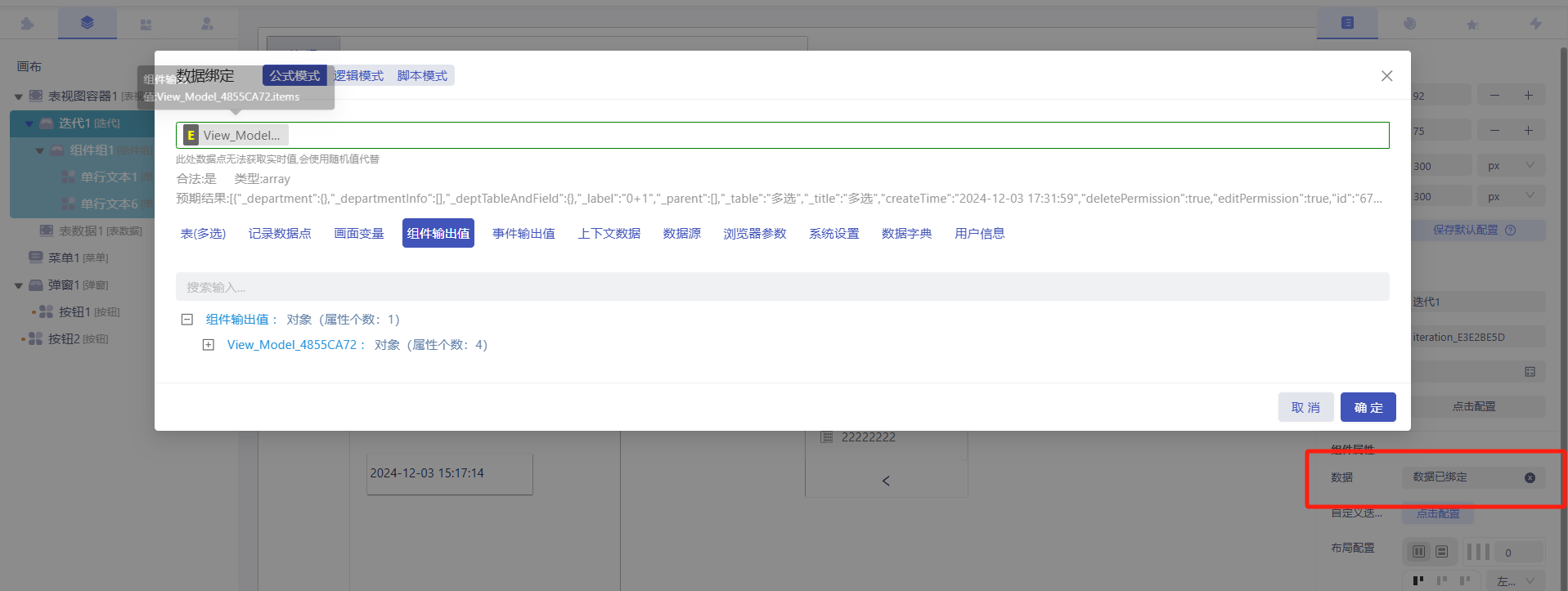Image resolution: width=1568 pixels, height=591 pixels.
Task: Open the style palette tab in right panel
Action: (1409, 24)
